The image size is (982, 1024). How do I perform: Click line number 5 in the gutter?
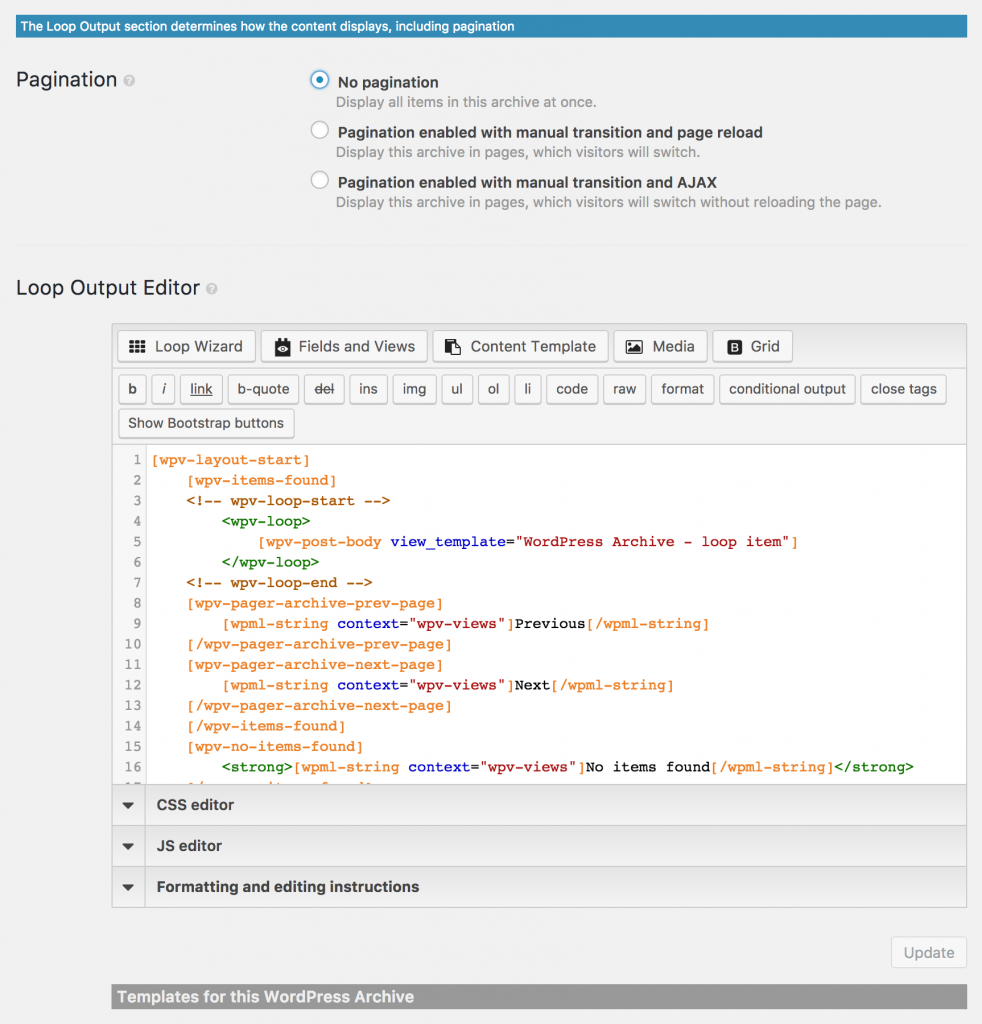(137, 541)
